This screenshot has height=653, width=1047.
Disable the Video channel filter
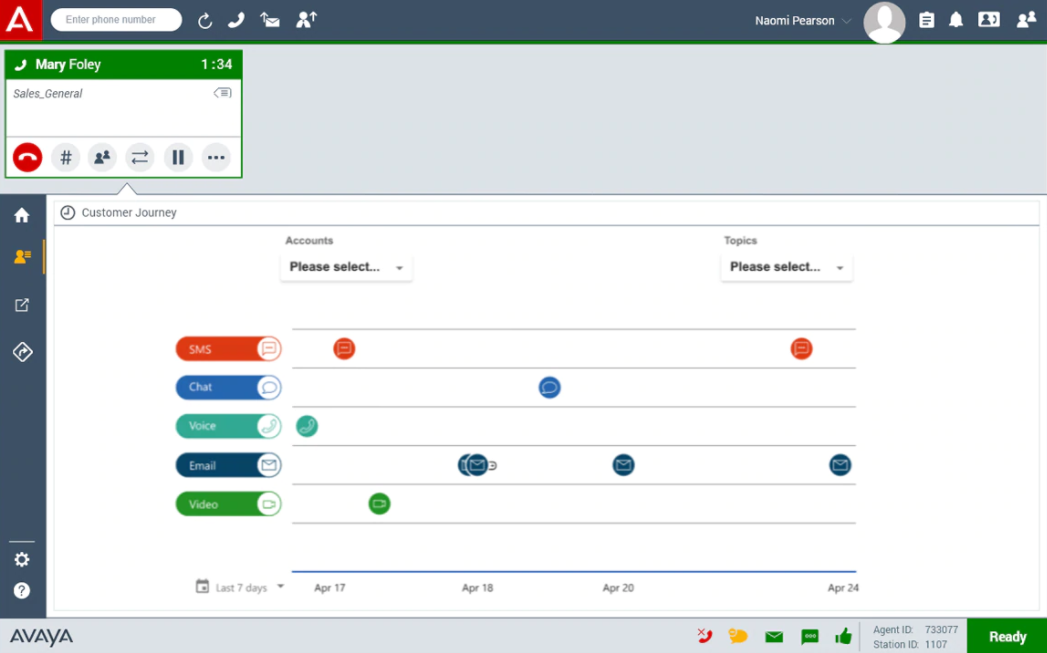coord(228,504)
